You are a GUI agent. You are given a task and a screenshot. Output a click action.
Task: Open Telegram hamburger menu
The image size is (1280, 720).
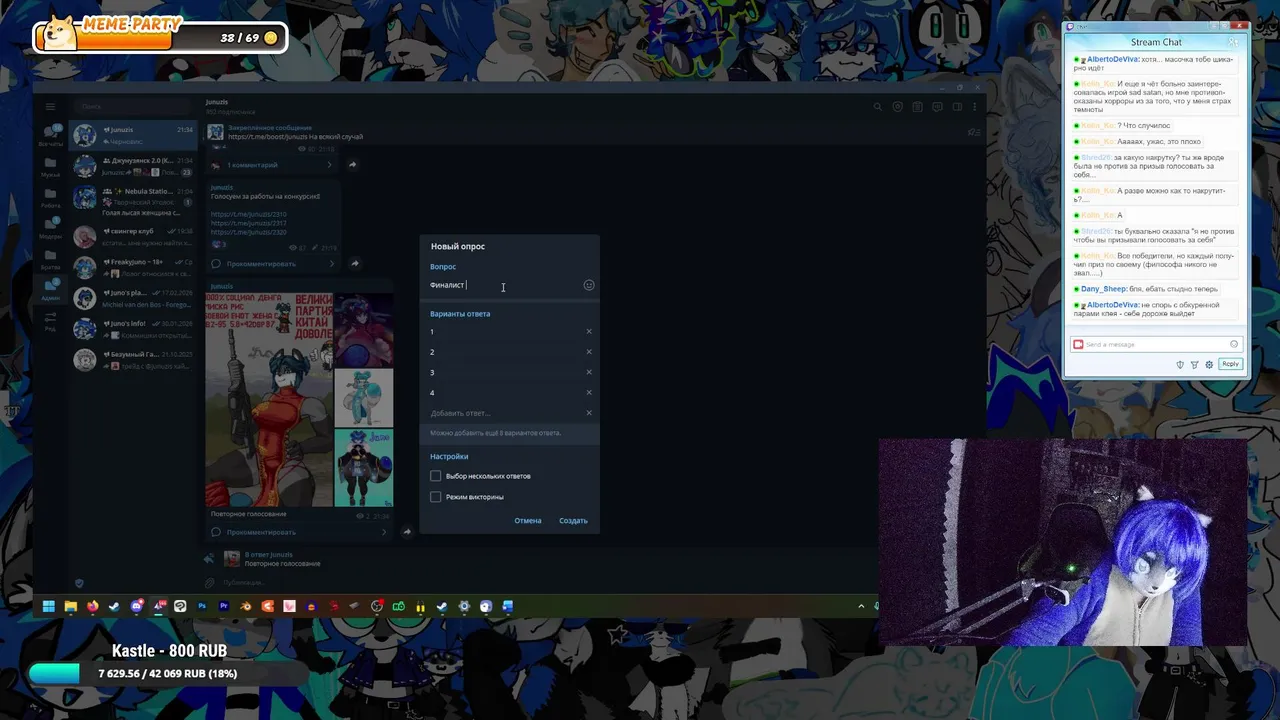[x=50, y=106]
